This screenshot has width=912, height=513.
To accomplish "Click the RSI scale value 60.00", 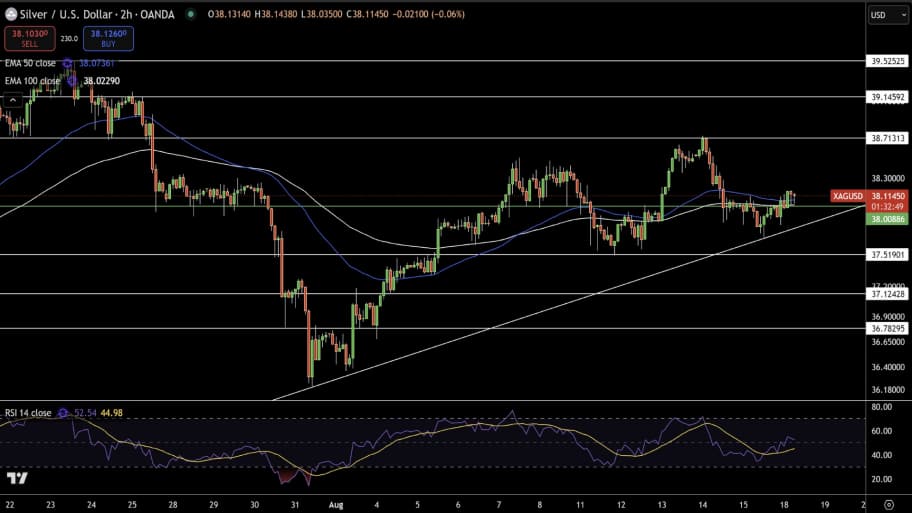I will pyautogui.click(x=882, y=431).
